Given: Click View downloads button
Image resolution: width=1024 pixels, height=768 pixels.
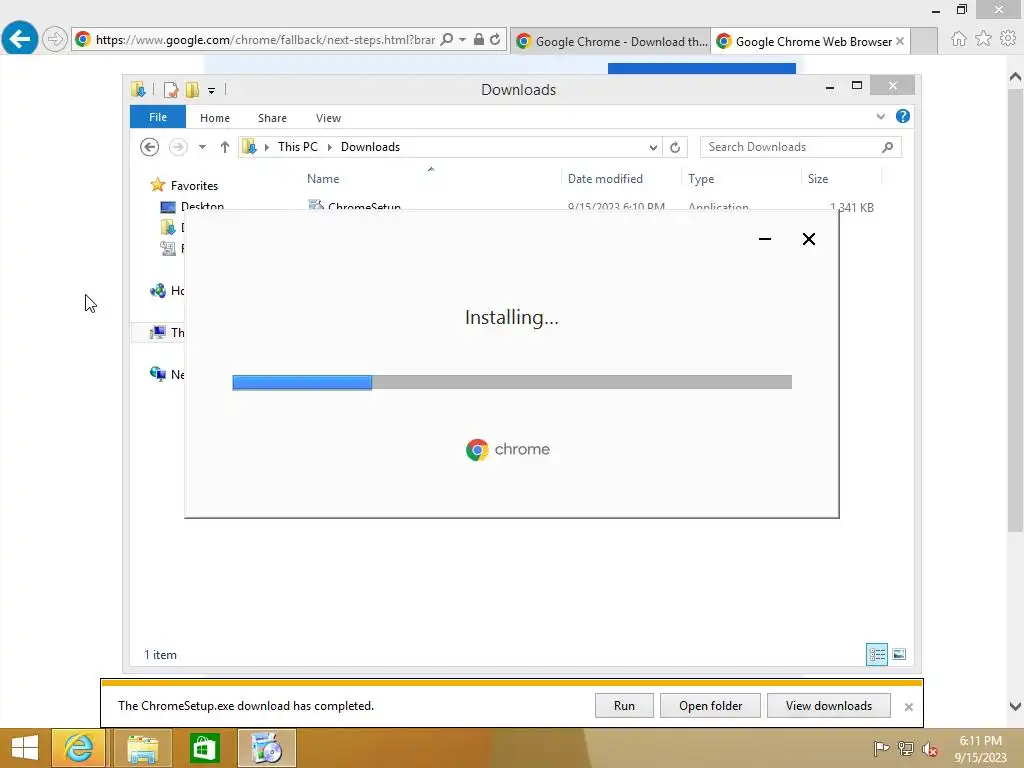Looking at the screenshot, I should point(828,705).
